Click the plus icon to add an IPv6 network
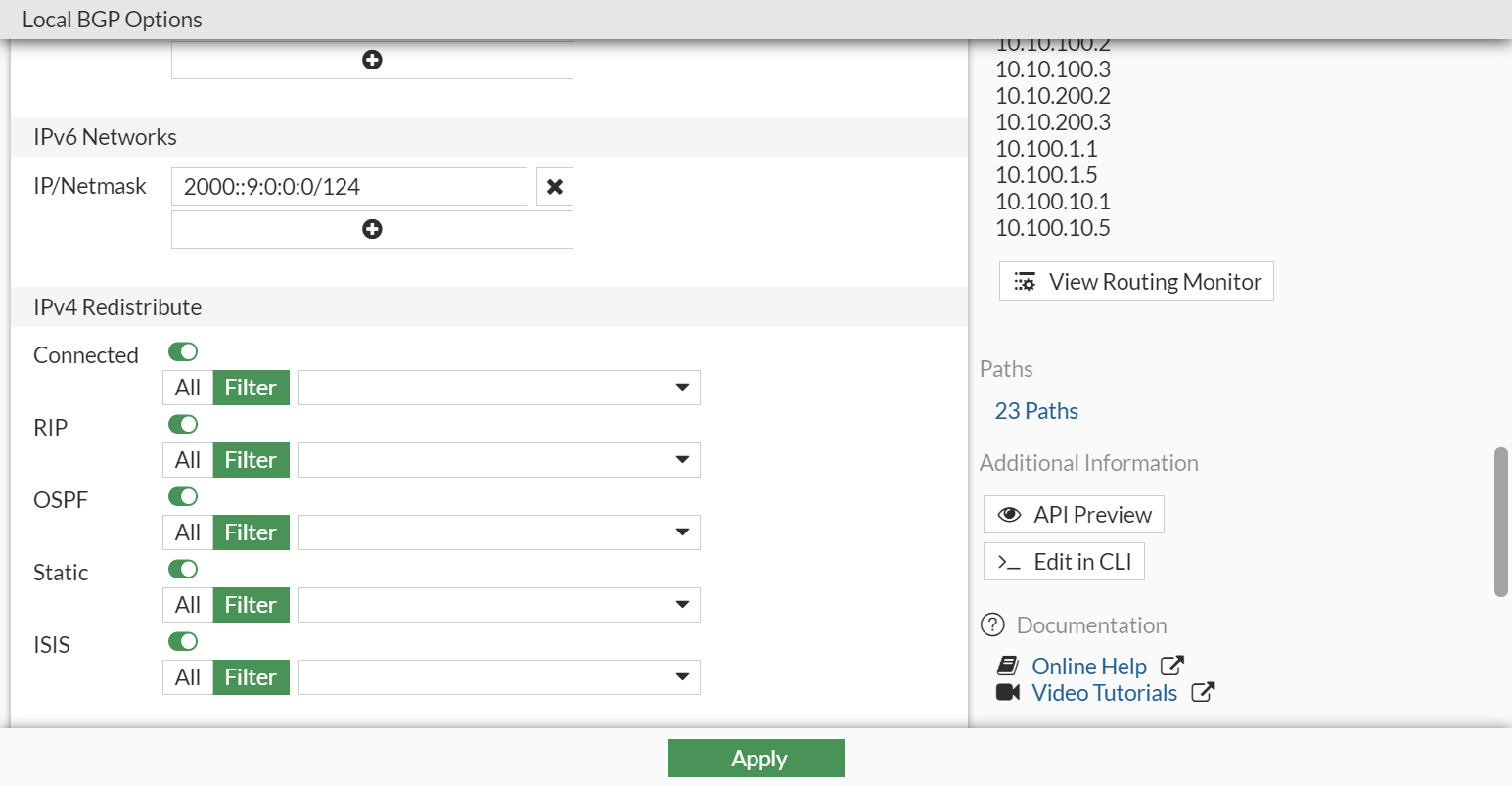 tap(372, 229)
